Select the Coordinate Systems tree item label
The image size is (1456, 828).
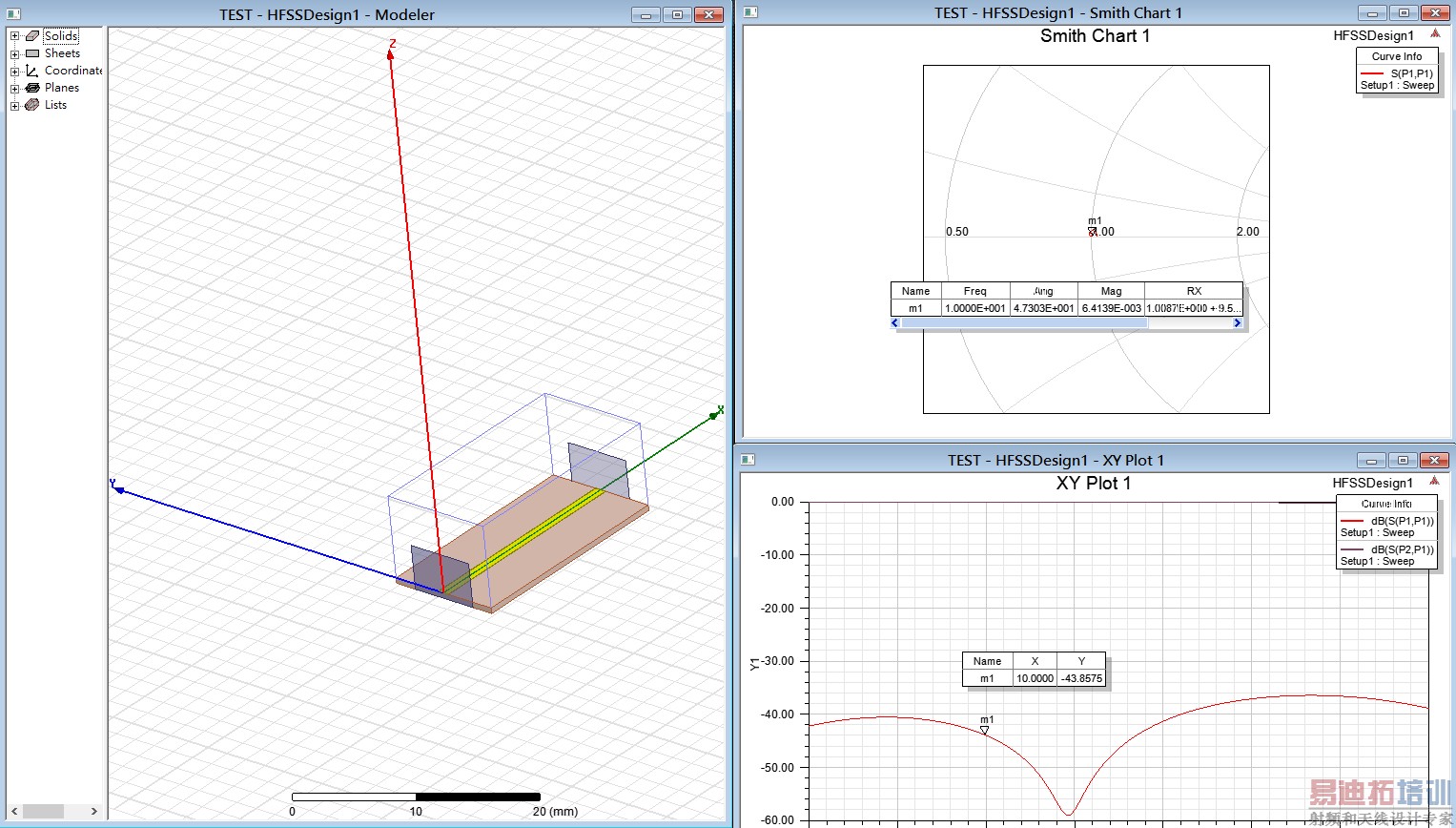point(73,71)
